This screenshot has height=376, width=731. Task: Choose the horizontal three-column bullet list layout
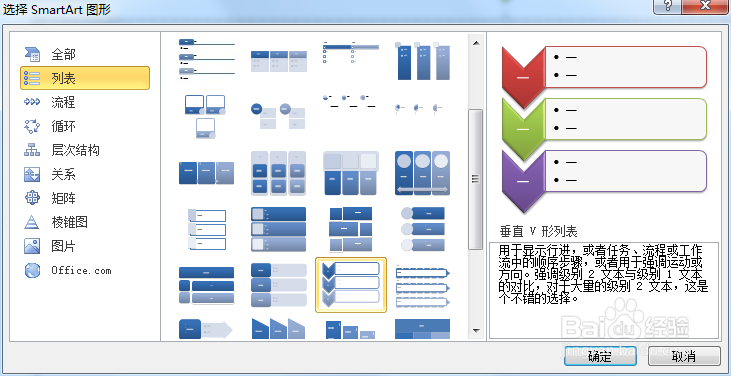pos(279,61)
